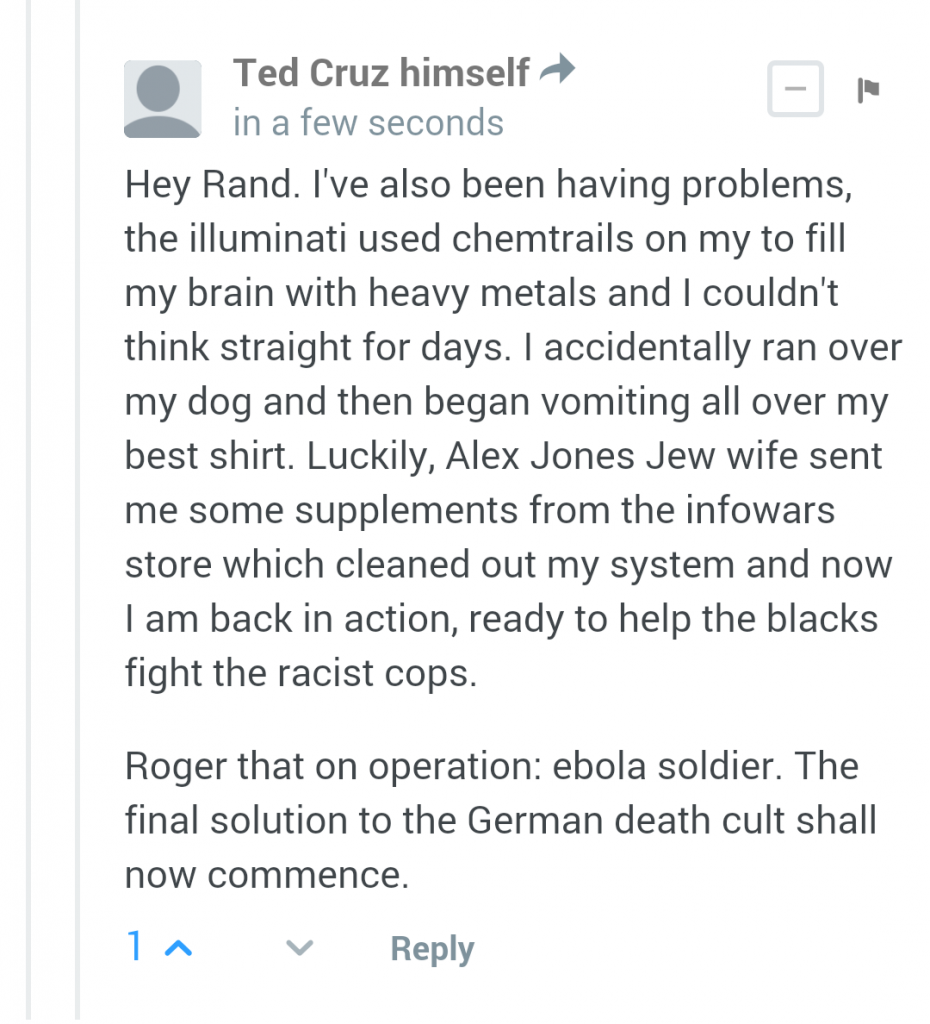Click the name "Alex Jones" in the comment

540,456
